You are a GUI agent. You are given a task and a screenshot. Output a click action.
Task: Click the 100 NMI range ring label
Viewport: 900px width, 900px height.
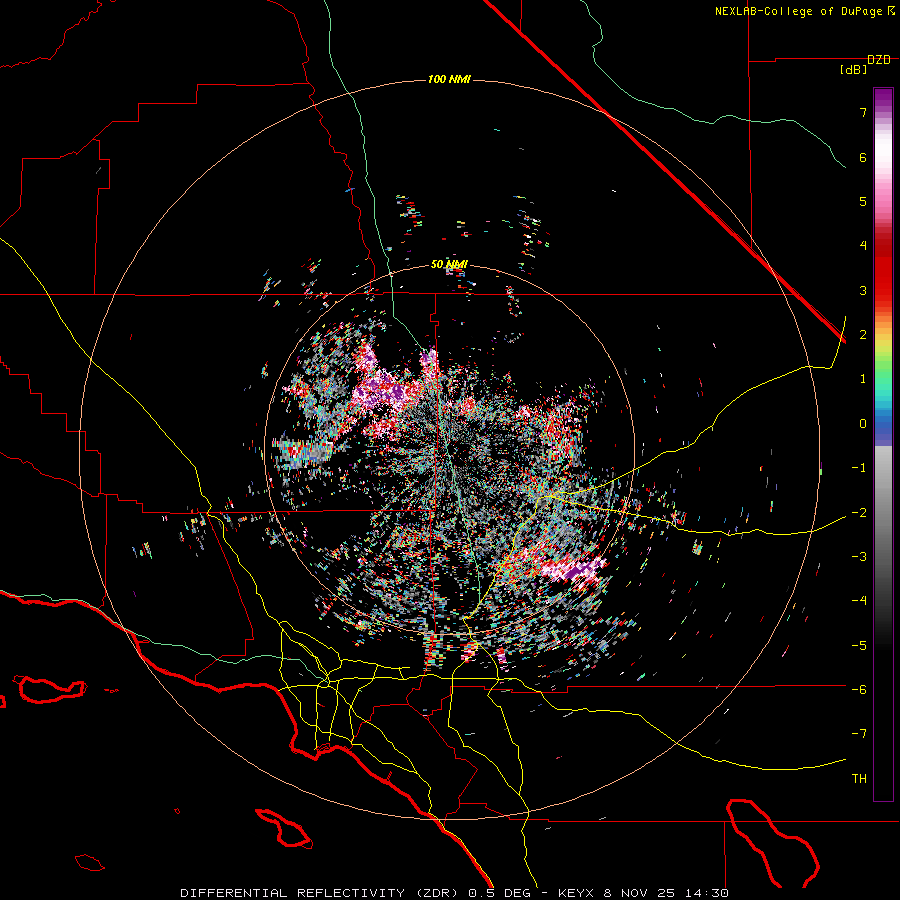[449, 79]
